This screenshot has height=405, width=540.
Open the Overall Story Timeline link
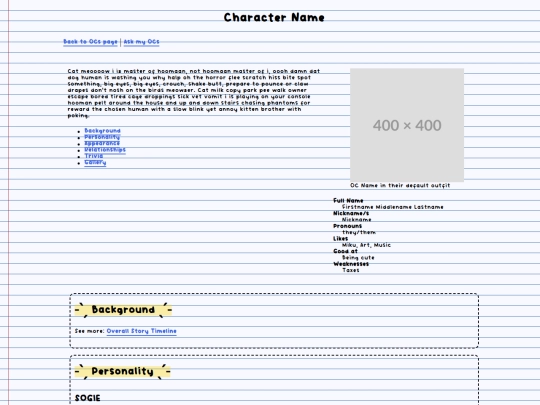[x=142, y=331]
